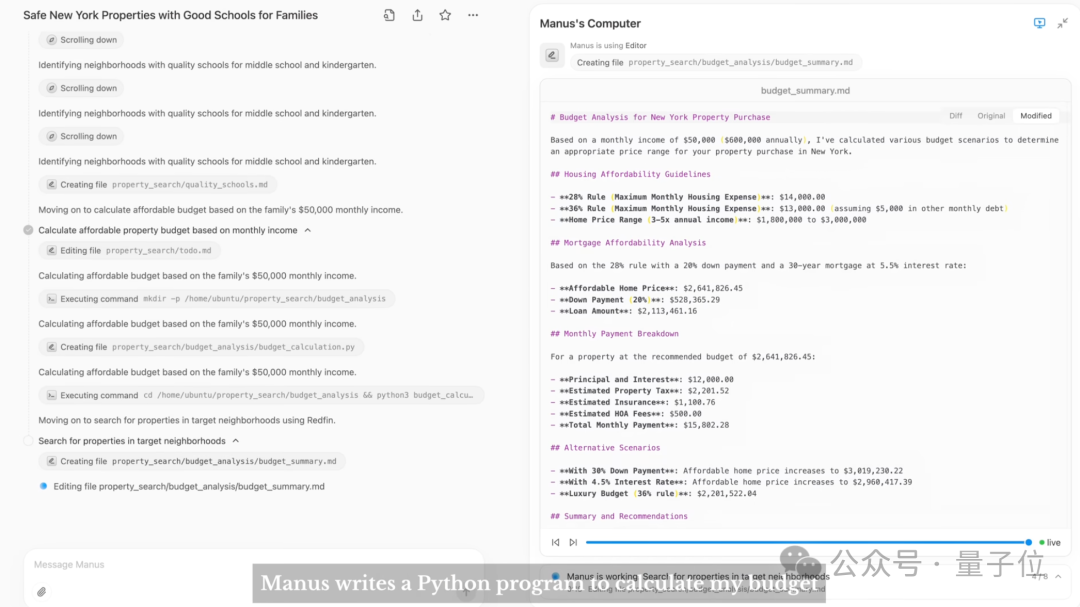Switch the editor view to the Diff tab

pos(955,116)
